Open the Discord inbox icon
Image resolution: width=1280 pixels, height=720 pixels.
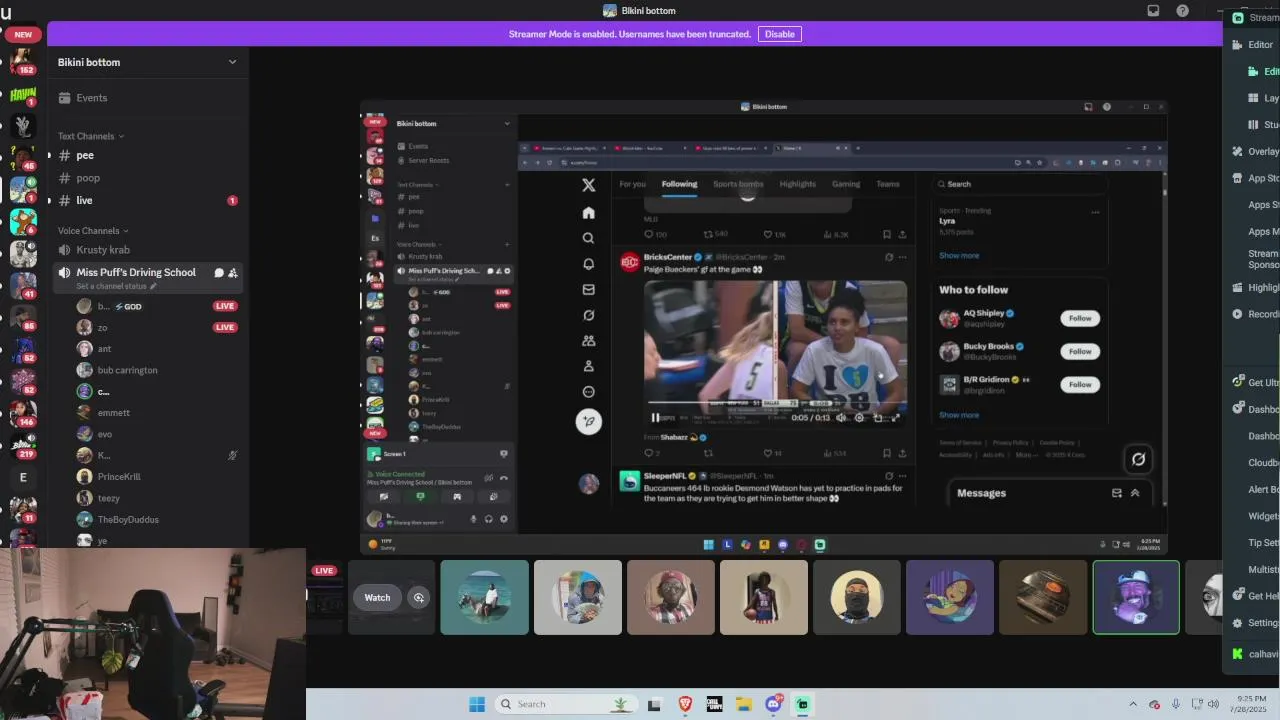1153,11
